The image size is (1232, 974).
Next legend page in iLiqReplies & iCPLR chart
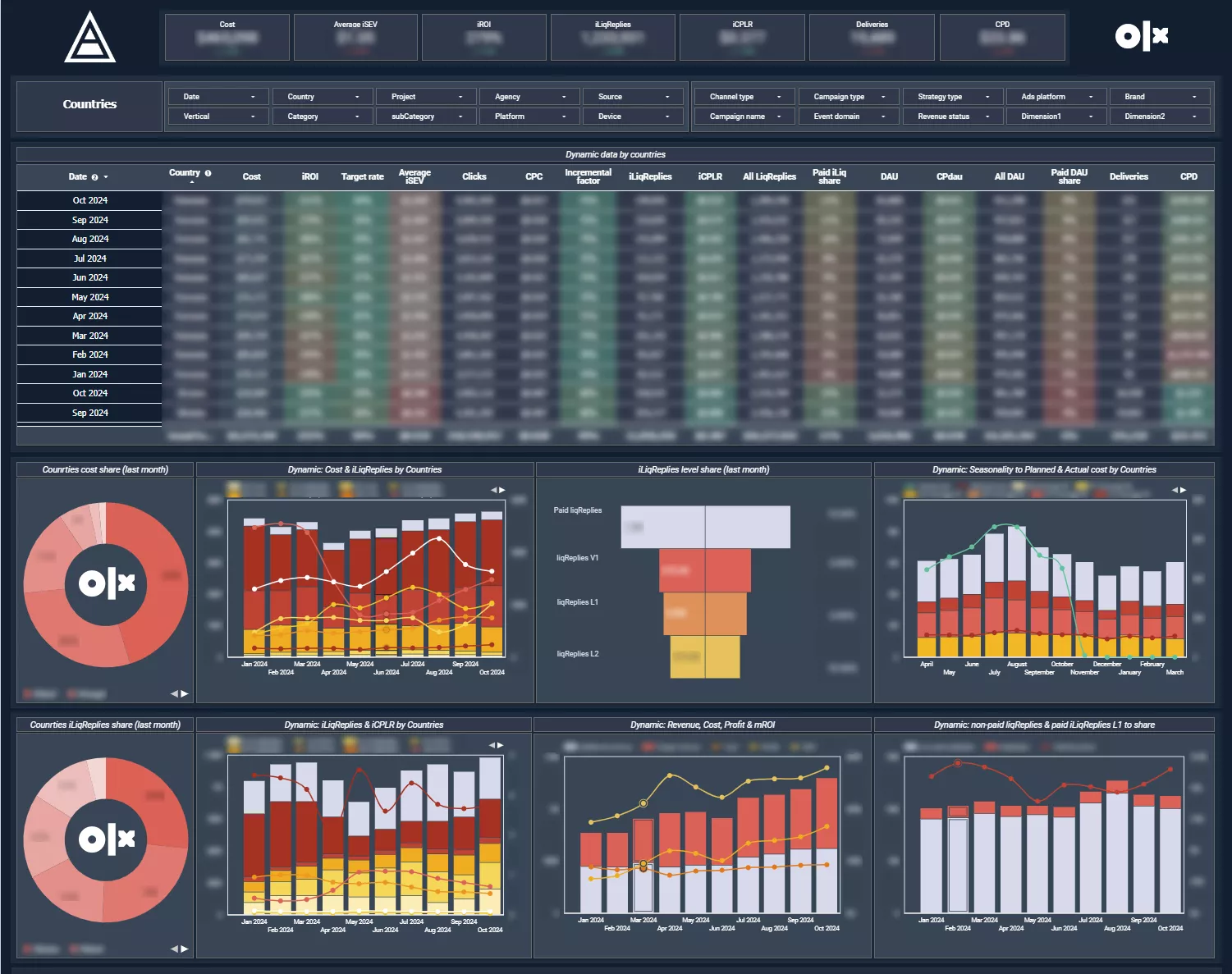pyautogui.click(x=501, y=745)
